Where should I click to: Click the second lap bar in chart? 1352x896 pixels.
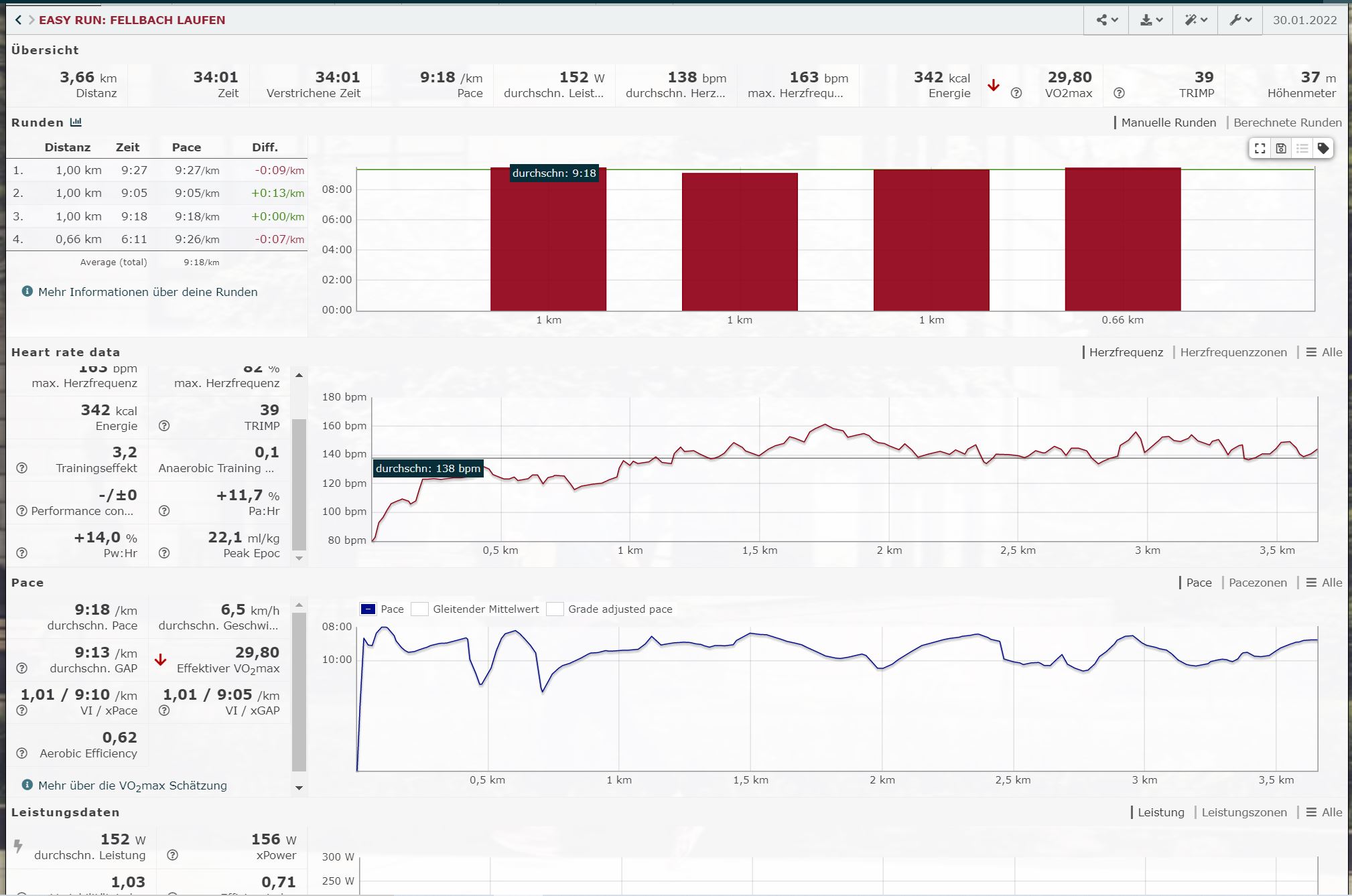pyautogui.click(x=740, y=241)
